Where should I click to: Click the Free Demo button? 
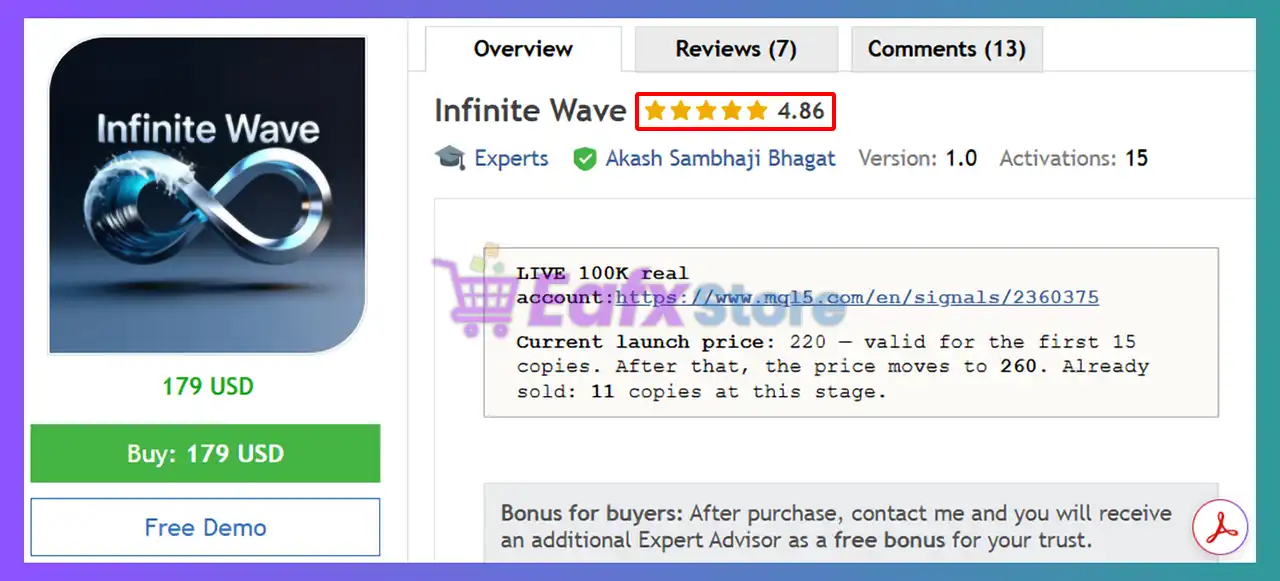(x=205, y=527)
